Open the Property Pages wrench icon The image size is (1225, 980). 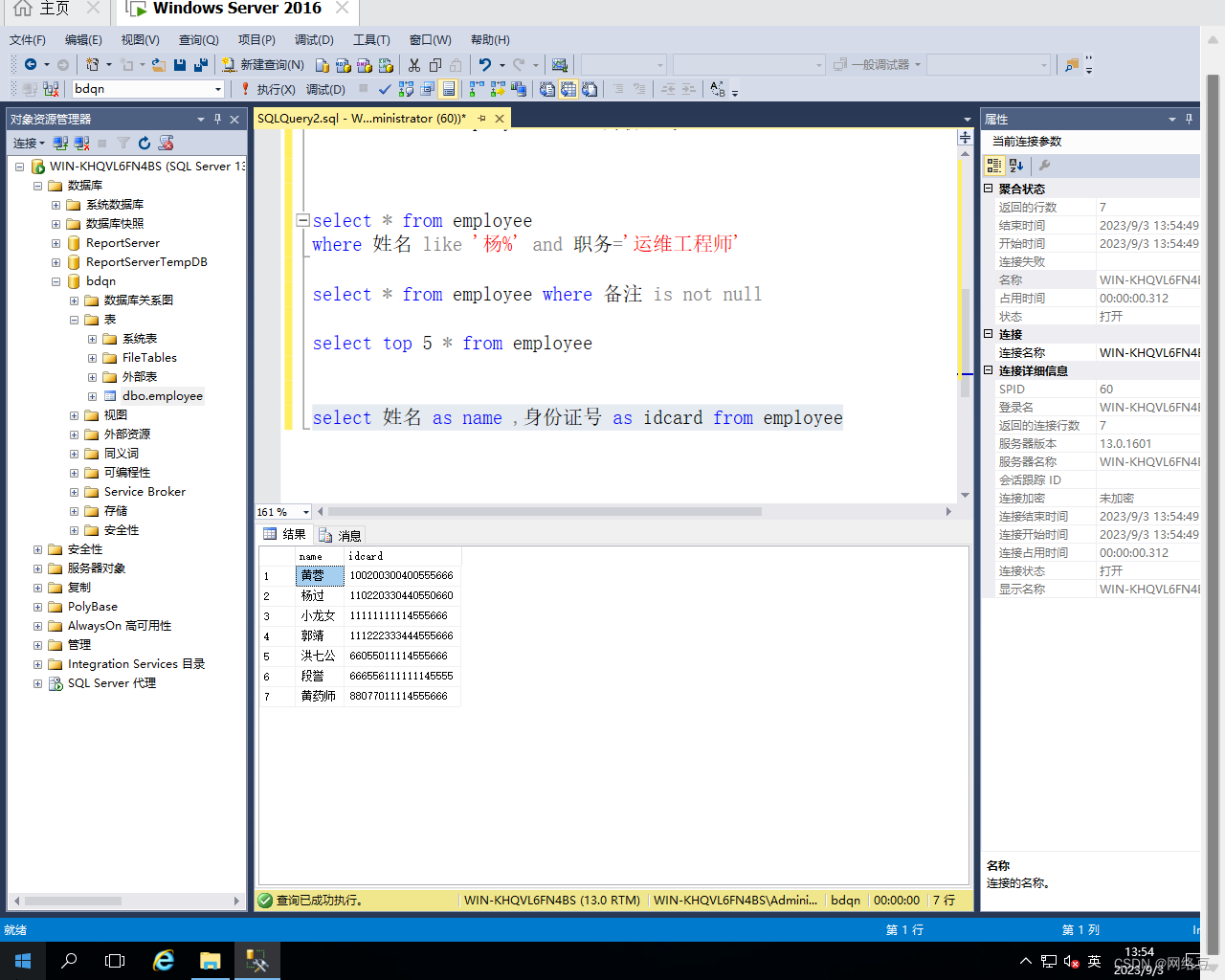click(x=1045, y=166)
